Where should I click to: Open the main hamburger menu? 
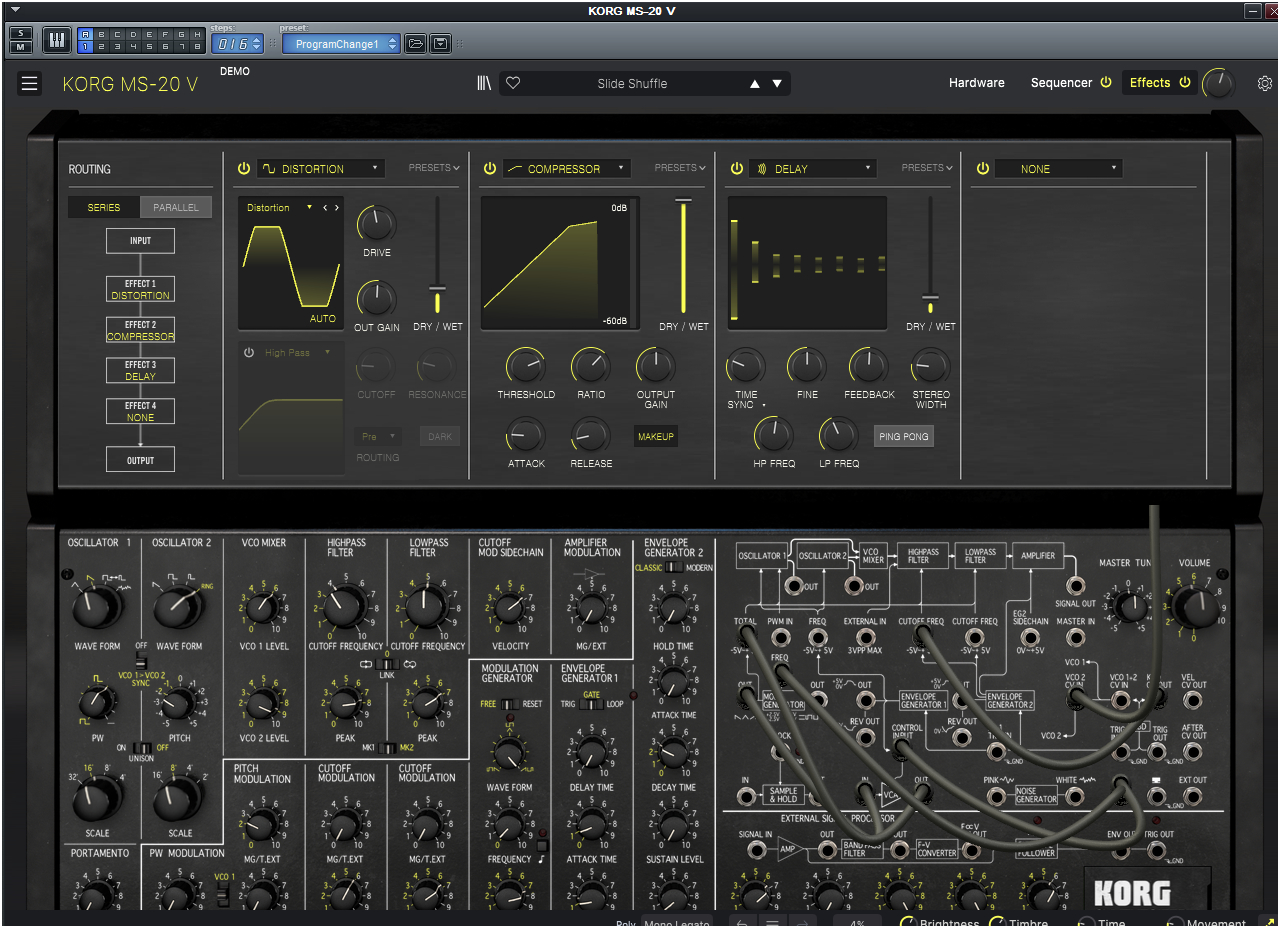[x=29, y=83]
